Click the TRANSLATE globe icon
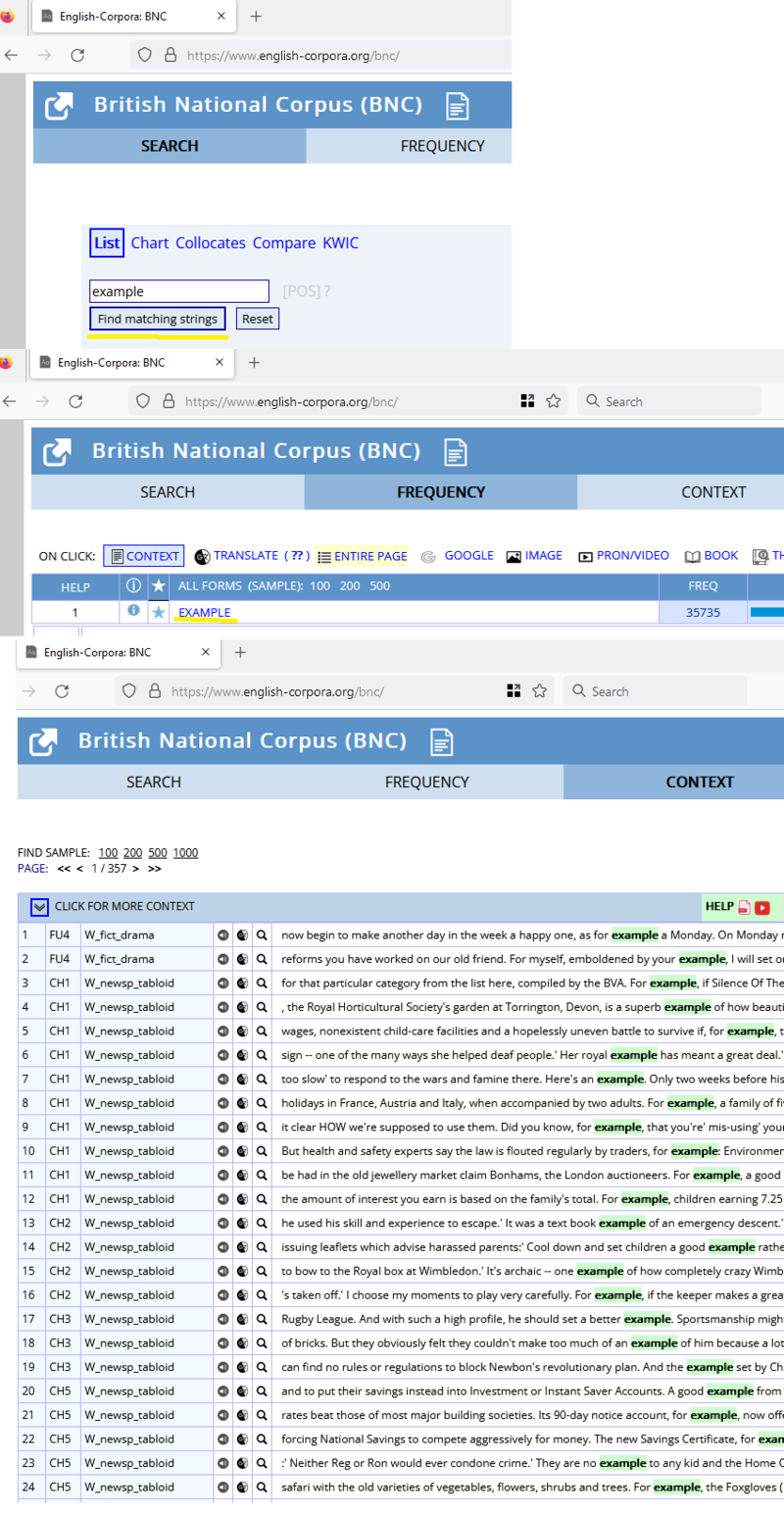Screen dimensions: 784x1514 tap(202, 556)
